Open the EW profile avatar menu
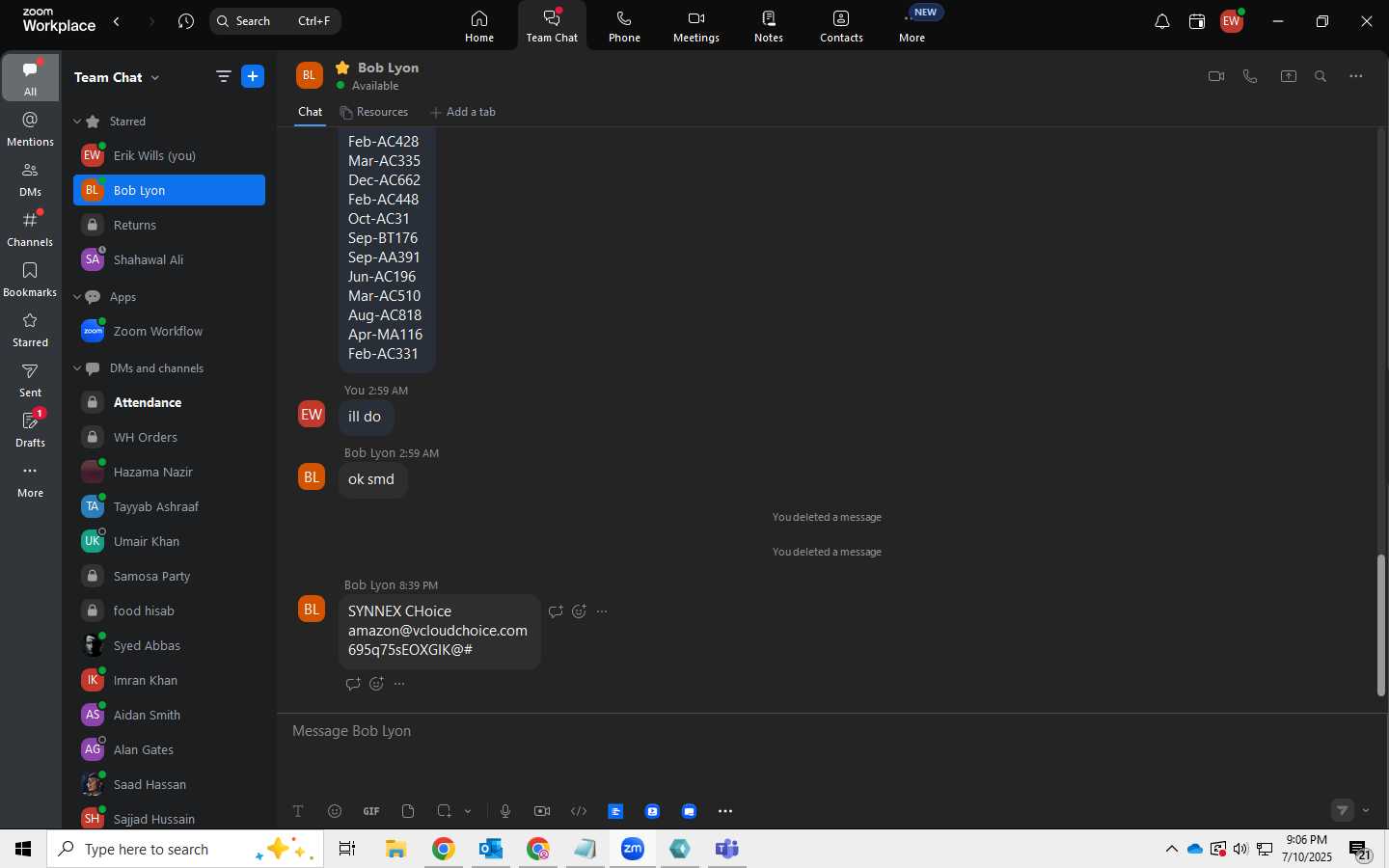Screen dimensions: 1389x868 (x=1232, y=21)
